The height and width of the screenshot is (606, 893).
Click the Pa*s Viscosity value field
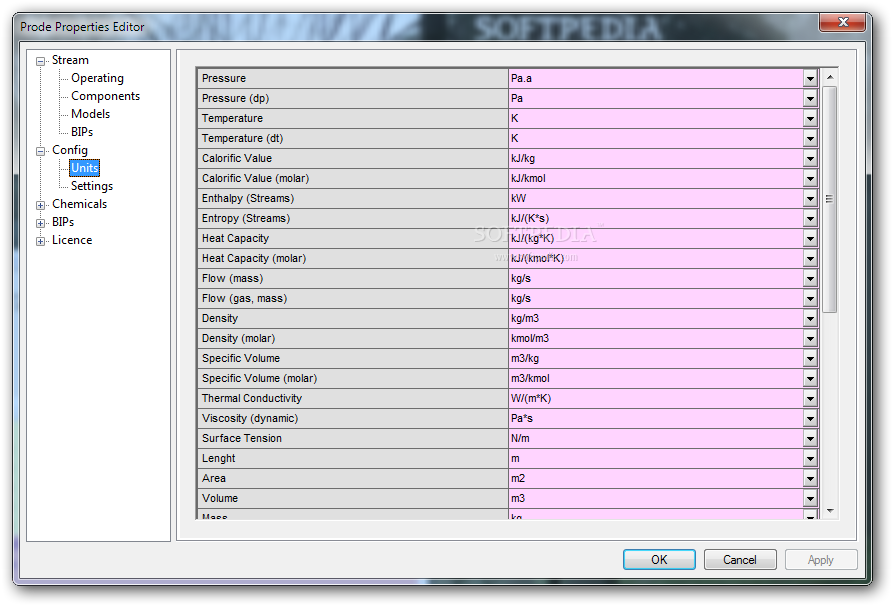[656, 419]
